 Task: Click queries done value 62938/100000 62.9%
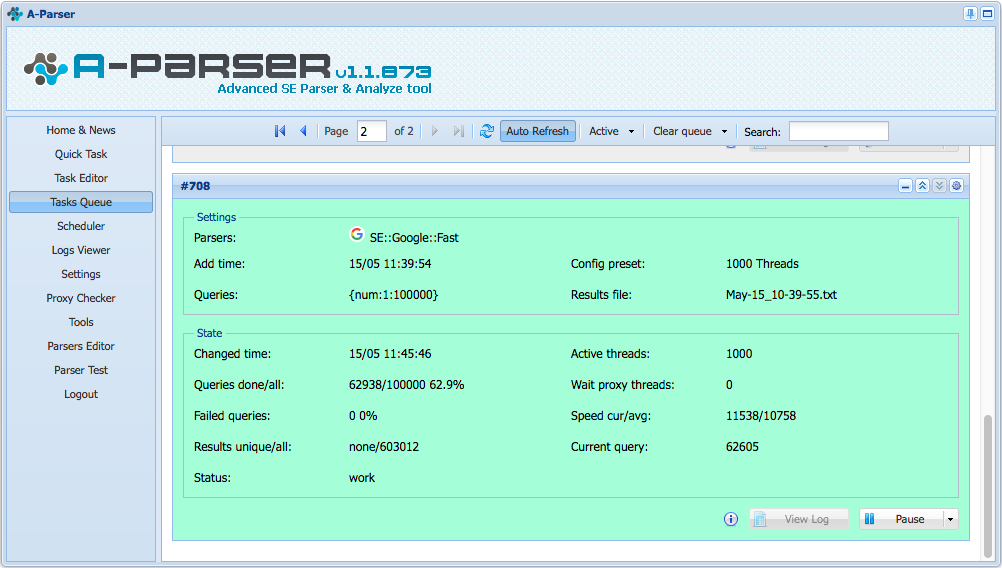click(406, 385)
